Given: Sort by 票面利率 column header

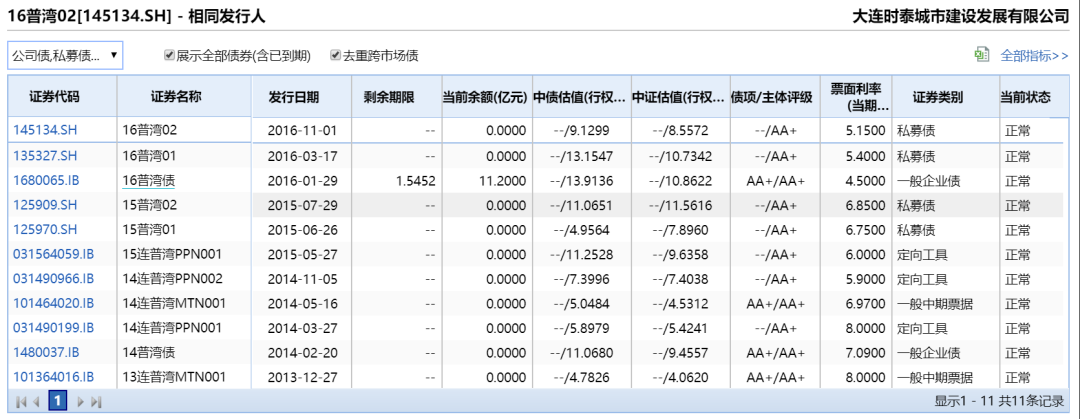Looking at the screenshot, I should (854, 97).
